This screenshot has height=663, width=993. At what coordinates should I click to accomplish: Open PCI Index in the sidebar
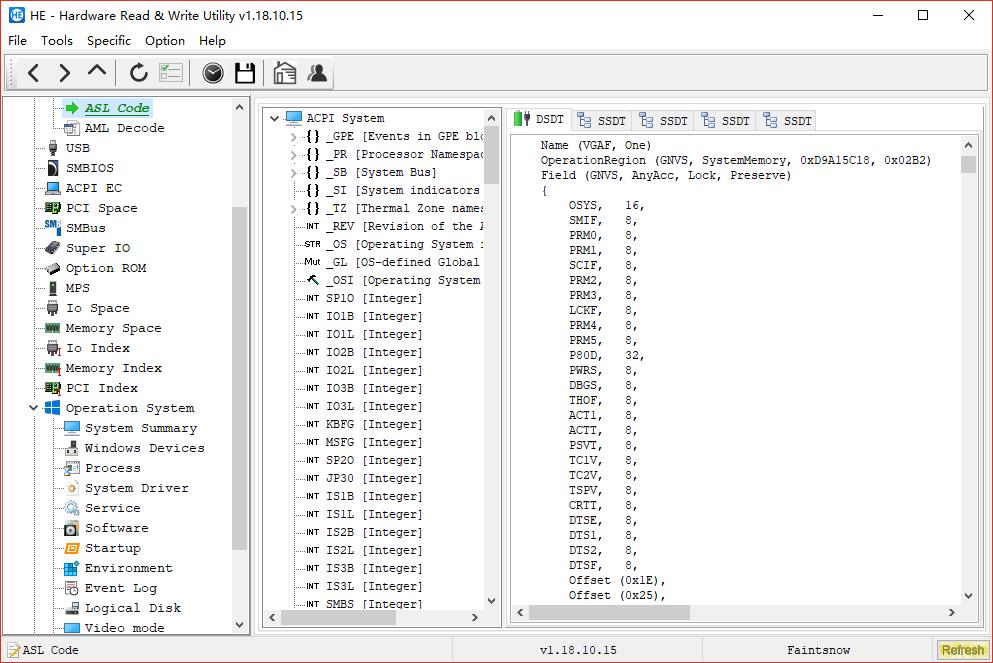[x=101, y=388]
